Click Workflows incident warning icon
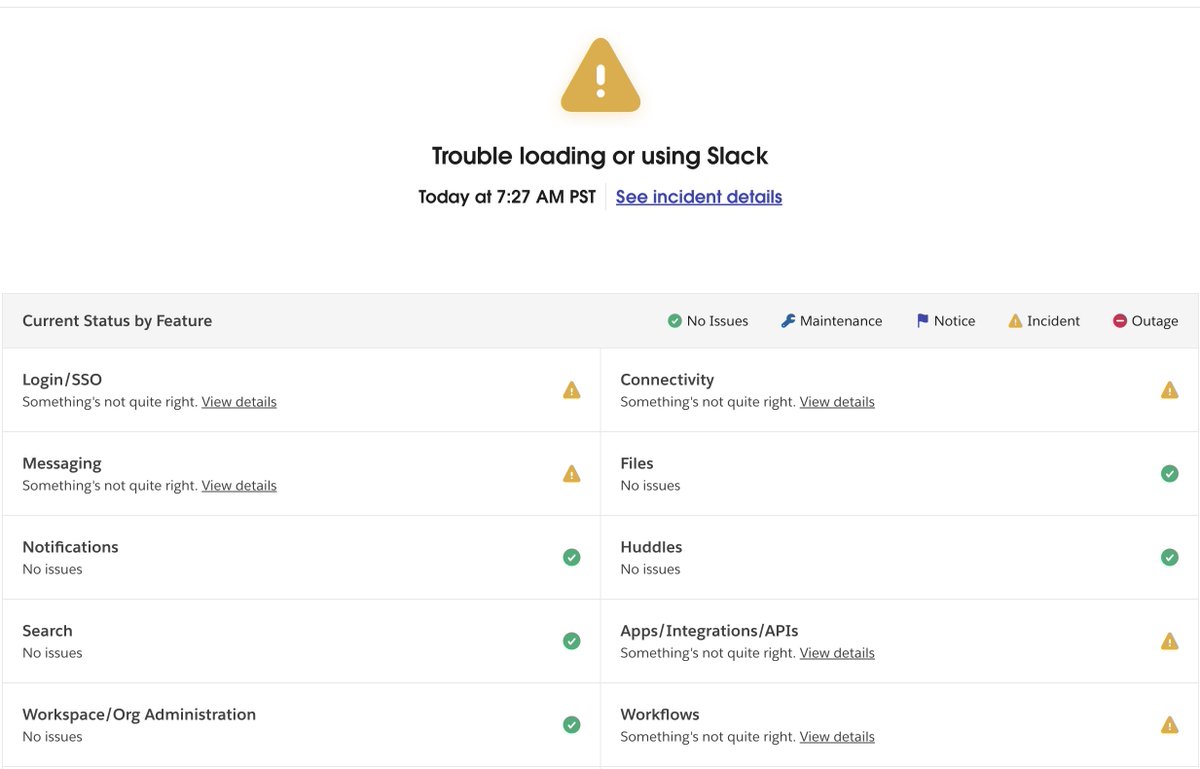This screenshot has width=1200, height=769. (1169, 725)
